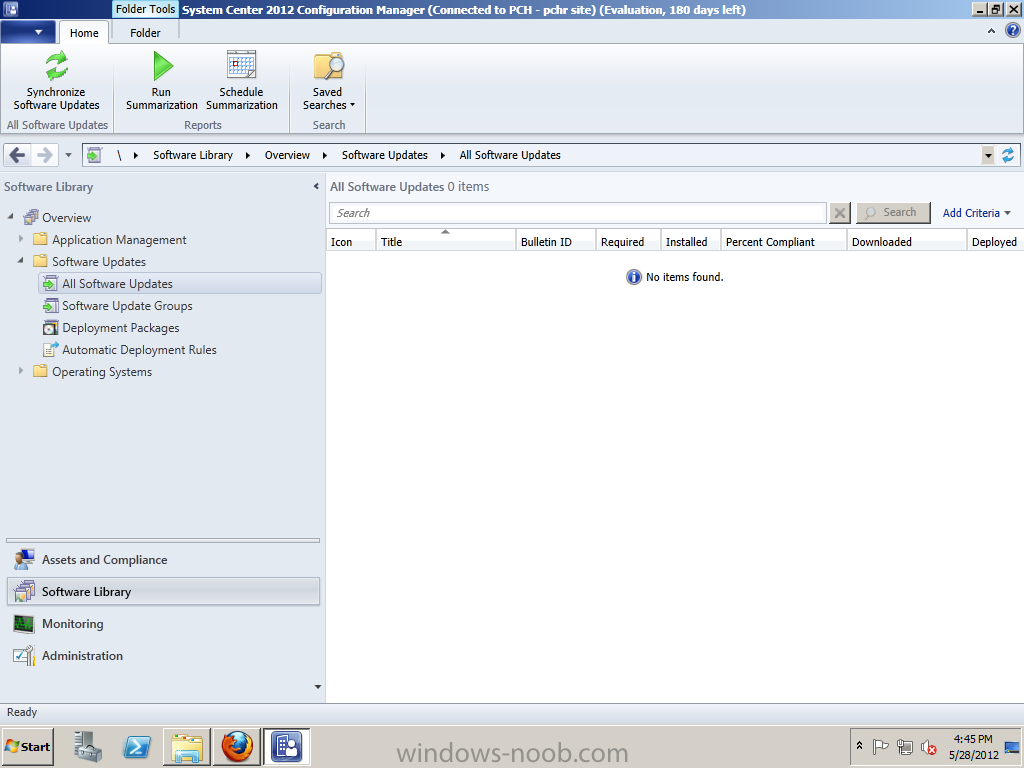Switch to the Administration workspace
Screen dimensions: 1024x768
point(163,656)
